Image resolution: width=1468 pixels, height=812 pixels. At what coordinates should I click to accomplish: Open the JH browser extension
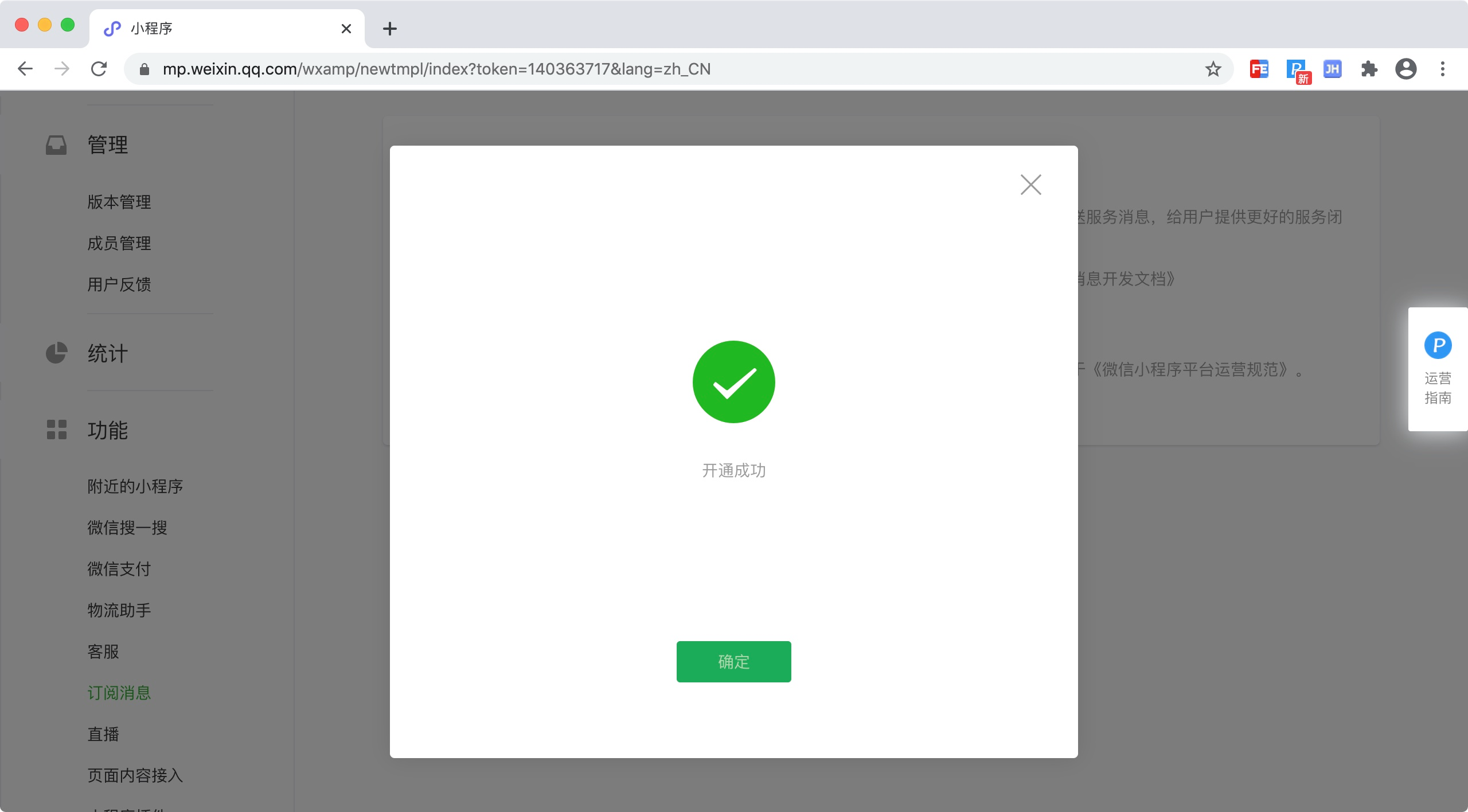1332,69
